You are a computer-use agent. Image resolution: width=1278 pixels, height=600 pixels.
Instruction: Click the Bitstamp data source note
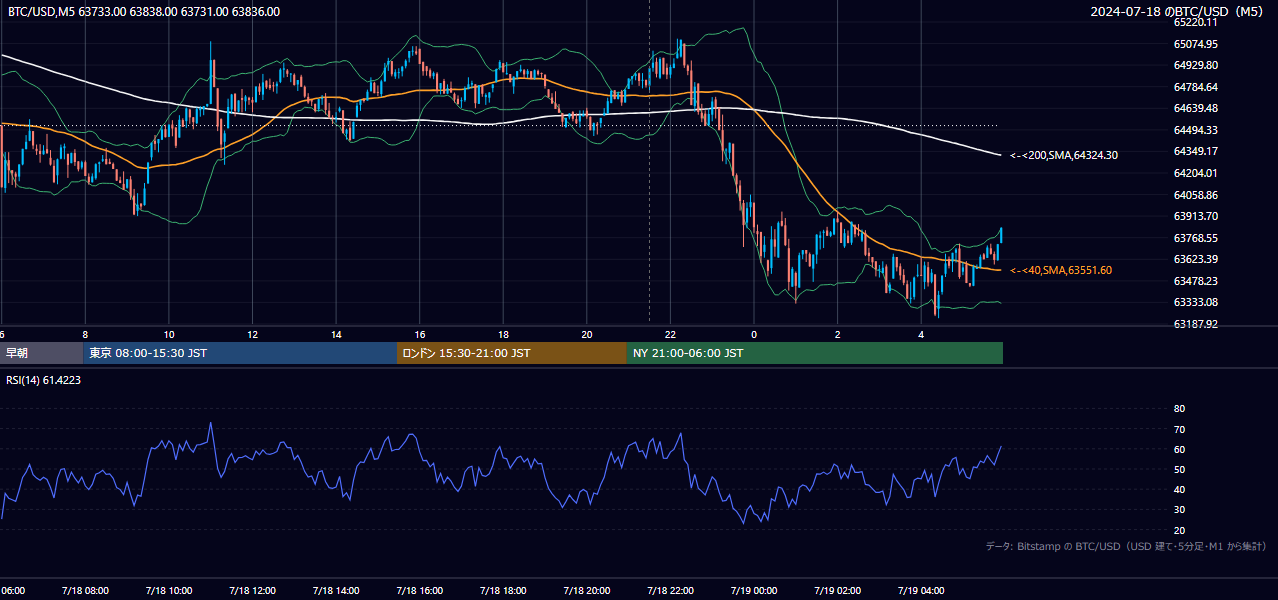(1126, 547)
